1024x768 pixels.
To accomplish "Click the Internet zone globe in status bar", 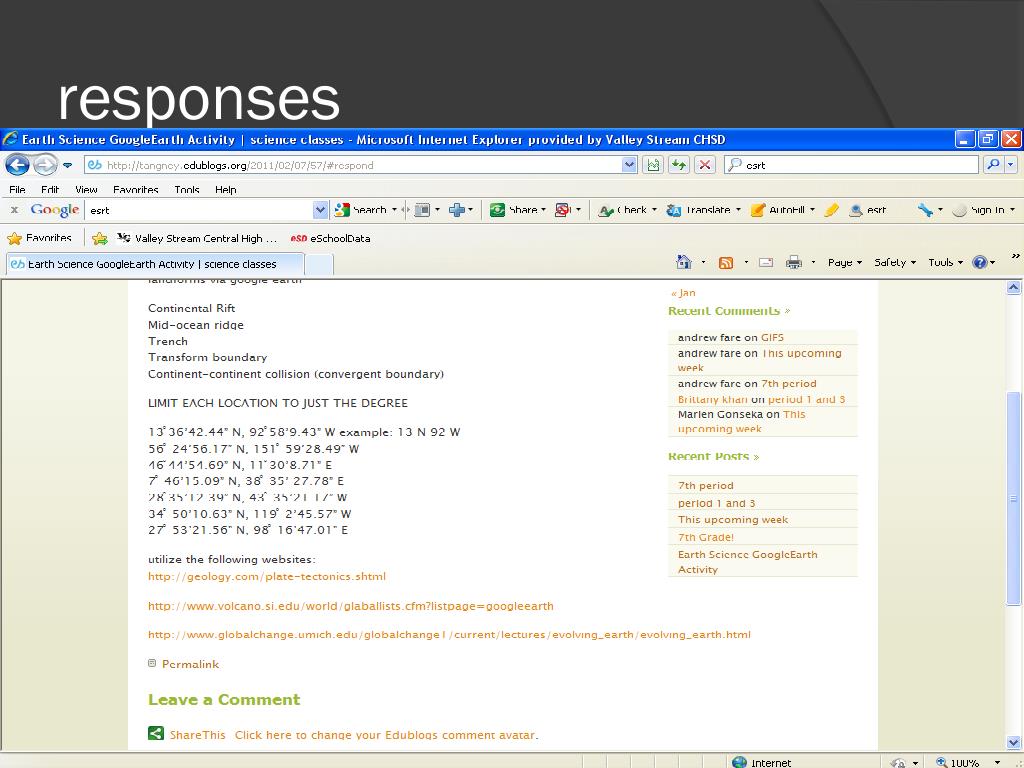I will tap(739, 762).
